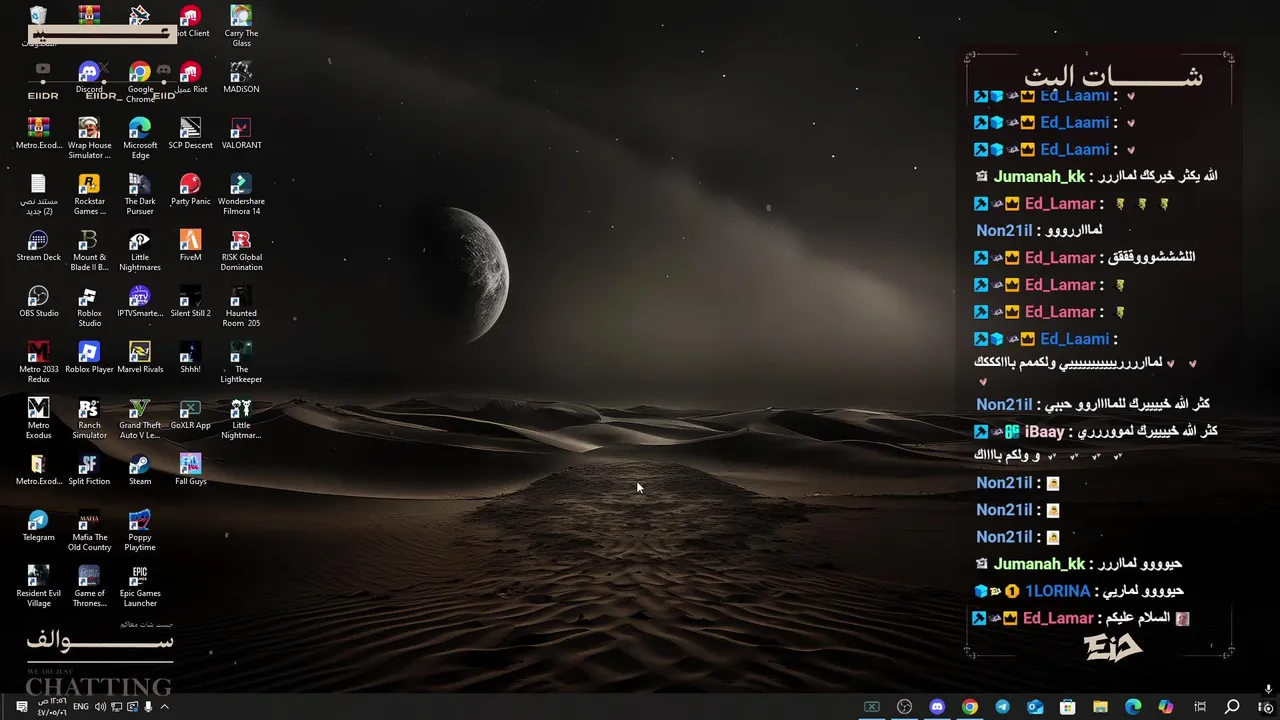Expand hidden system tray icons chevron
1280x720 pixels.
164,707
